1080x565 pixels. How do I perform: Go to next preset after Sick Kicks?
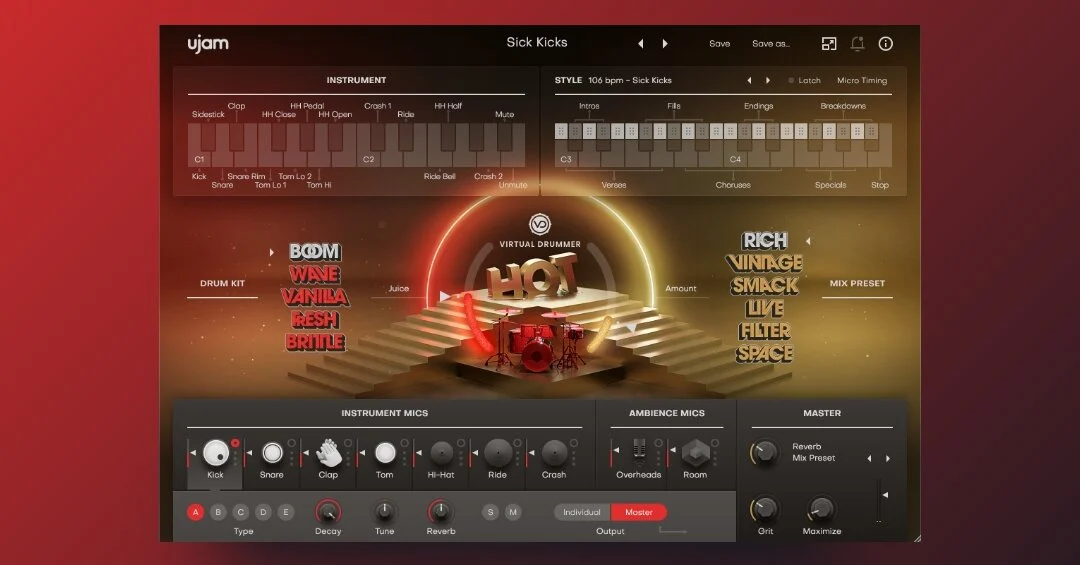pos(665,43)
